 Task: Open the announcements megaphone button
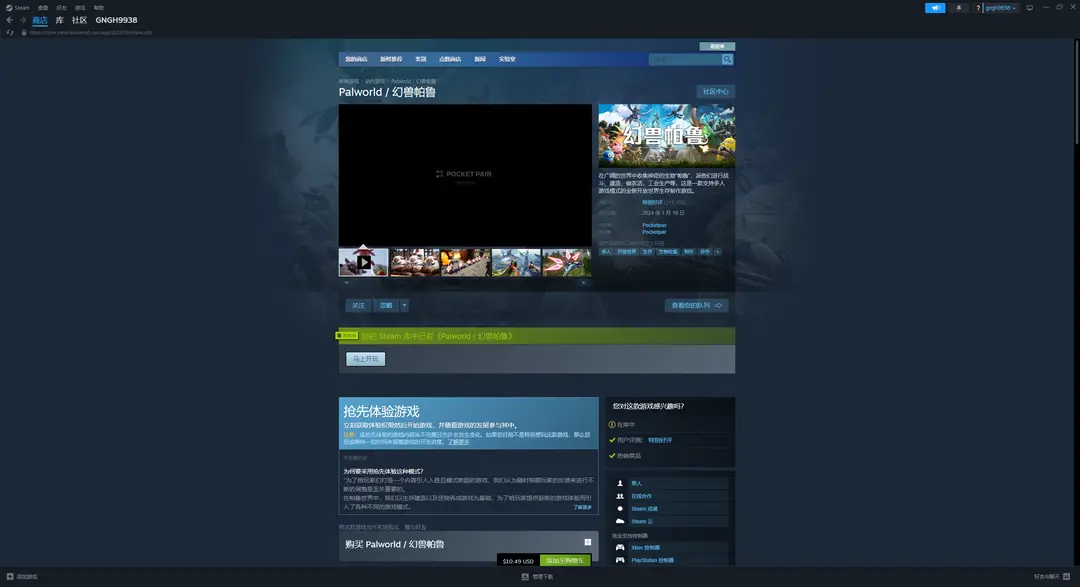(935, 8)
